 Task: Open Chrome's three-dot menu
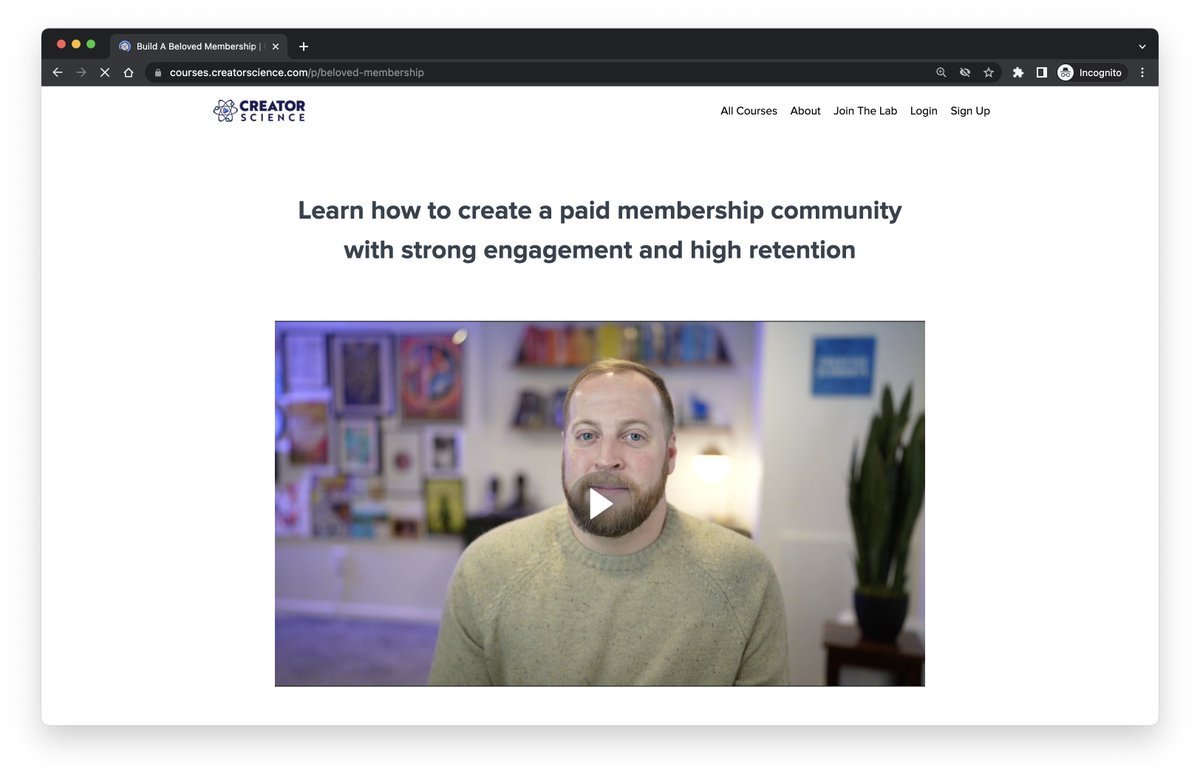pyautogui.click(x=1142, y=72)
